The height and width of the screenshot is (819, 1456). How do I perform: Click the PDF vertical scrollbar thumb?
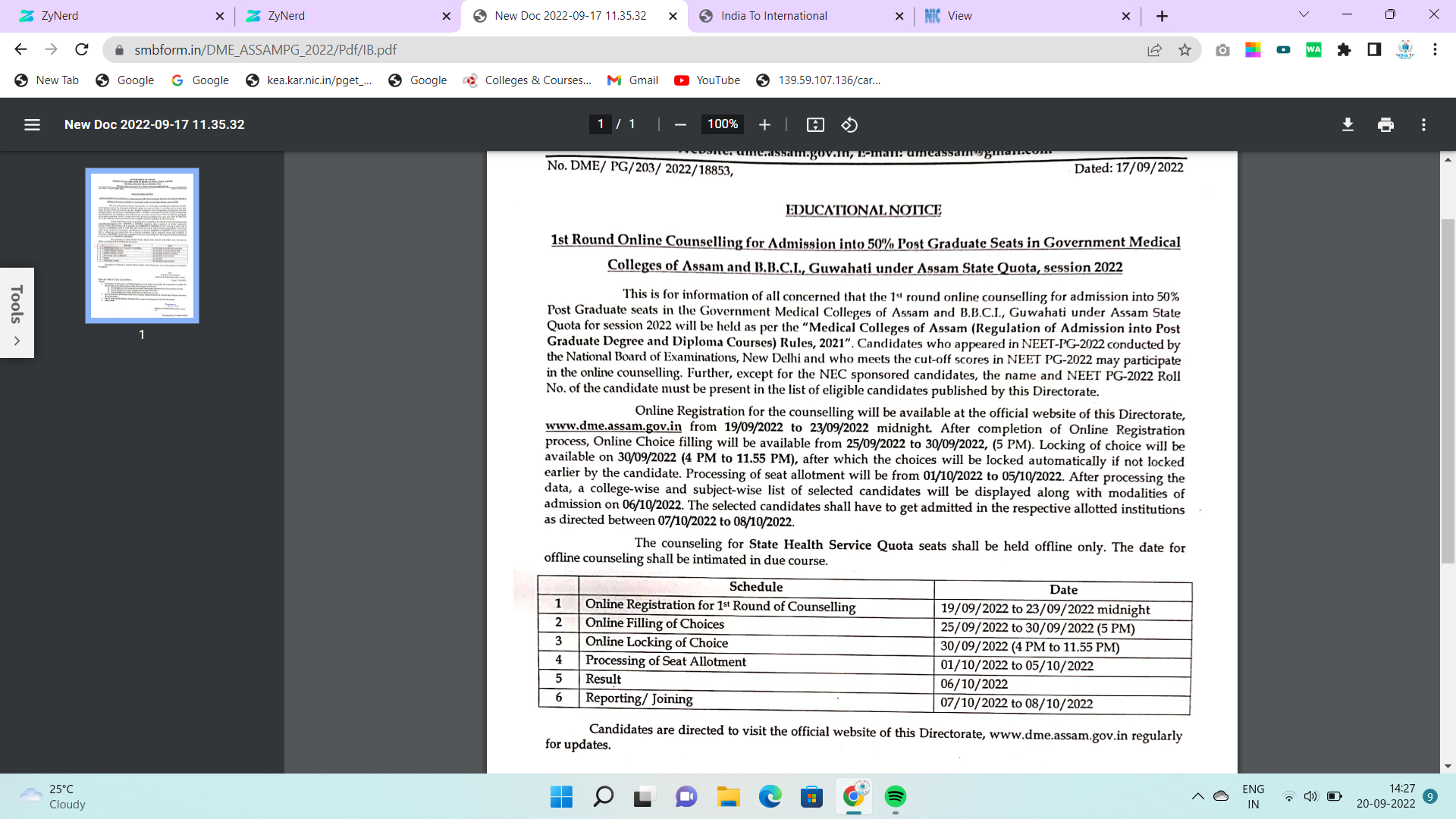pos(1448,391)
